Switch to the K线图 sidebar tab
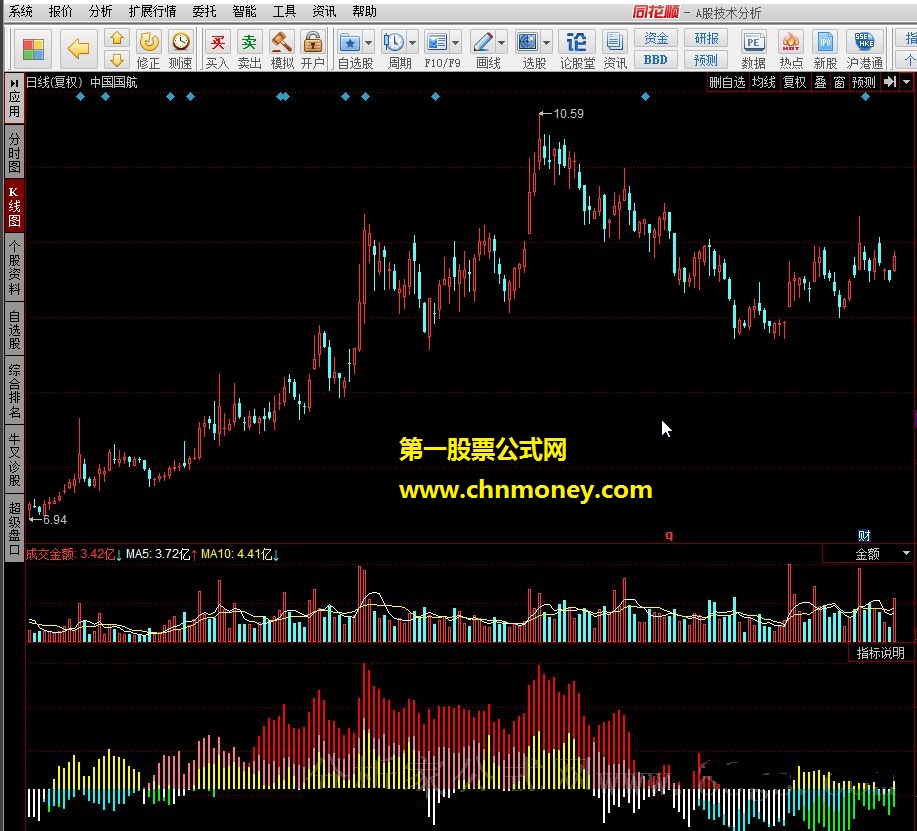 (14, 207)
